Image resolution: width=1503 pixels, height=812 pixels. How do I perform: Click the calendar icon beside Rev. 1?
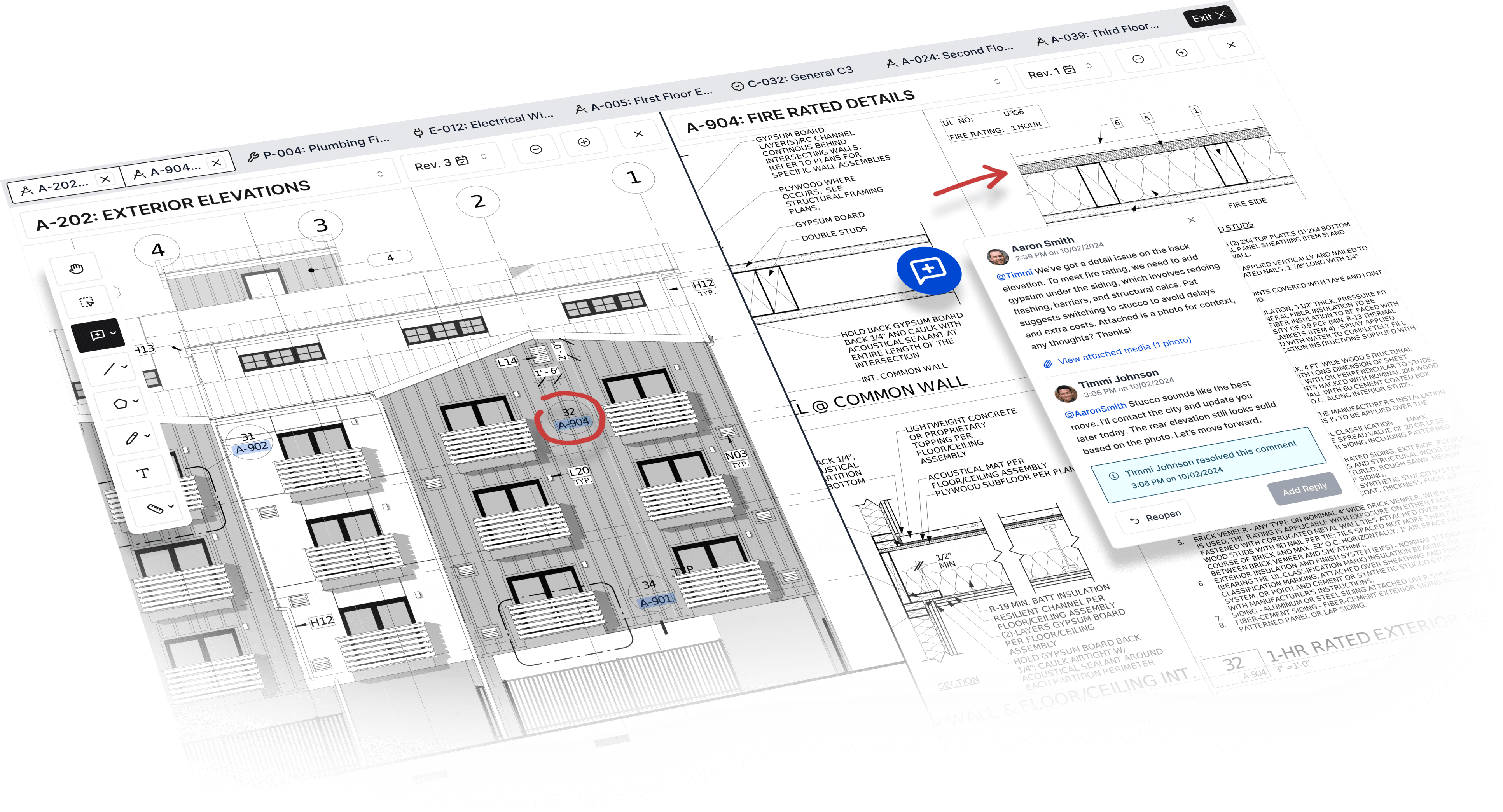tap(1069, 70)
